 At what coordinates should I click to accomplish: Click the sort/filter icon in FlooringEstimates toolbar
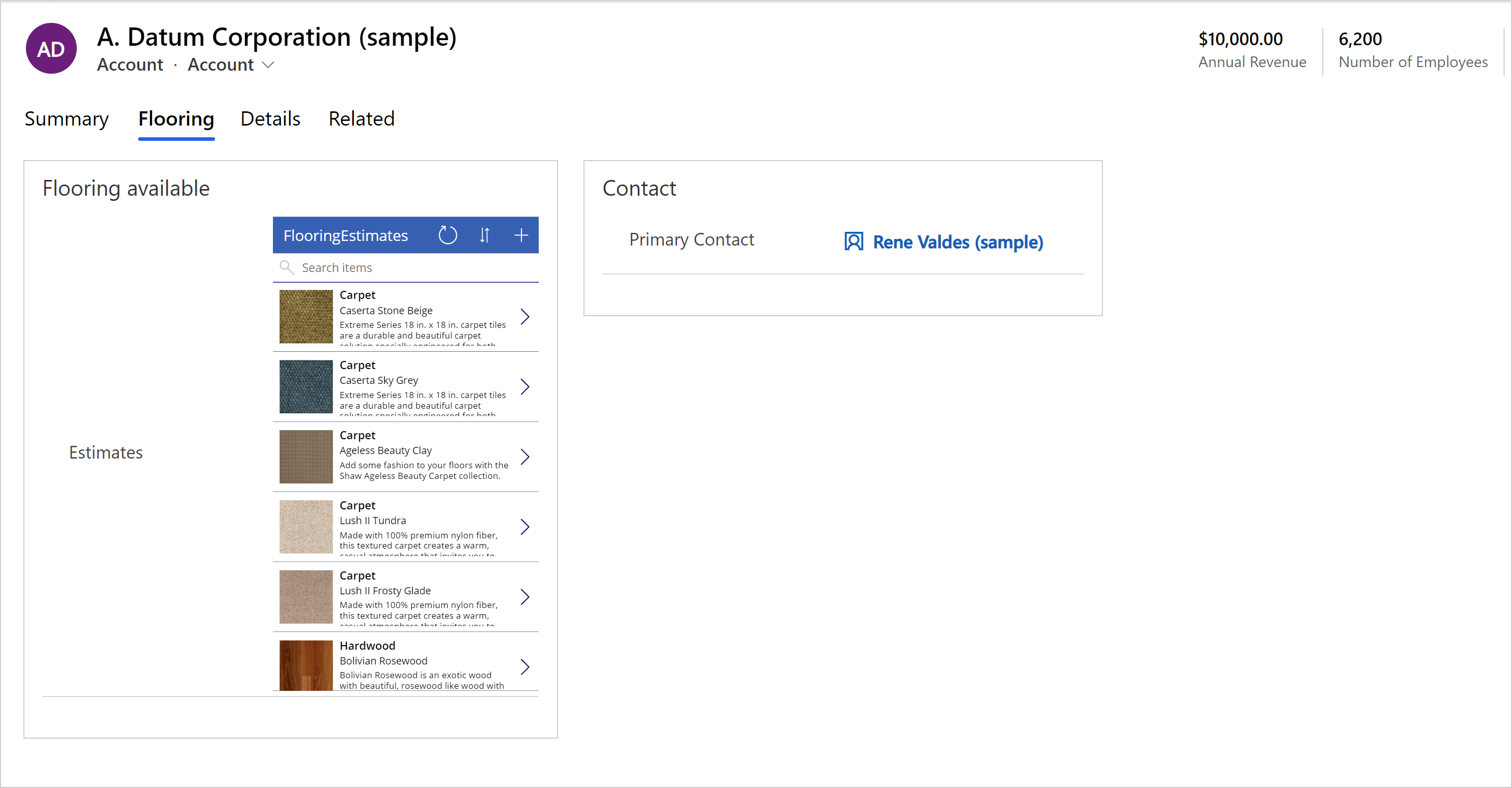(x=484, y=234)
